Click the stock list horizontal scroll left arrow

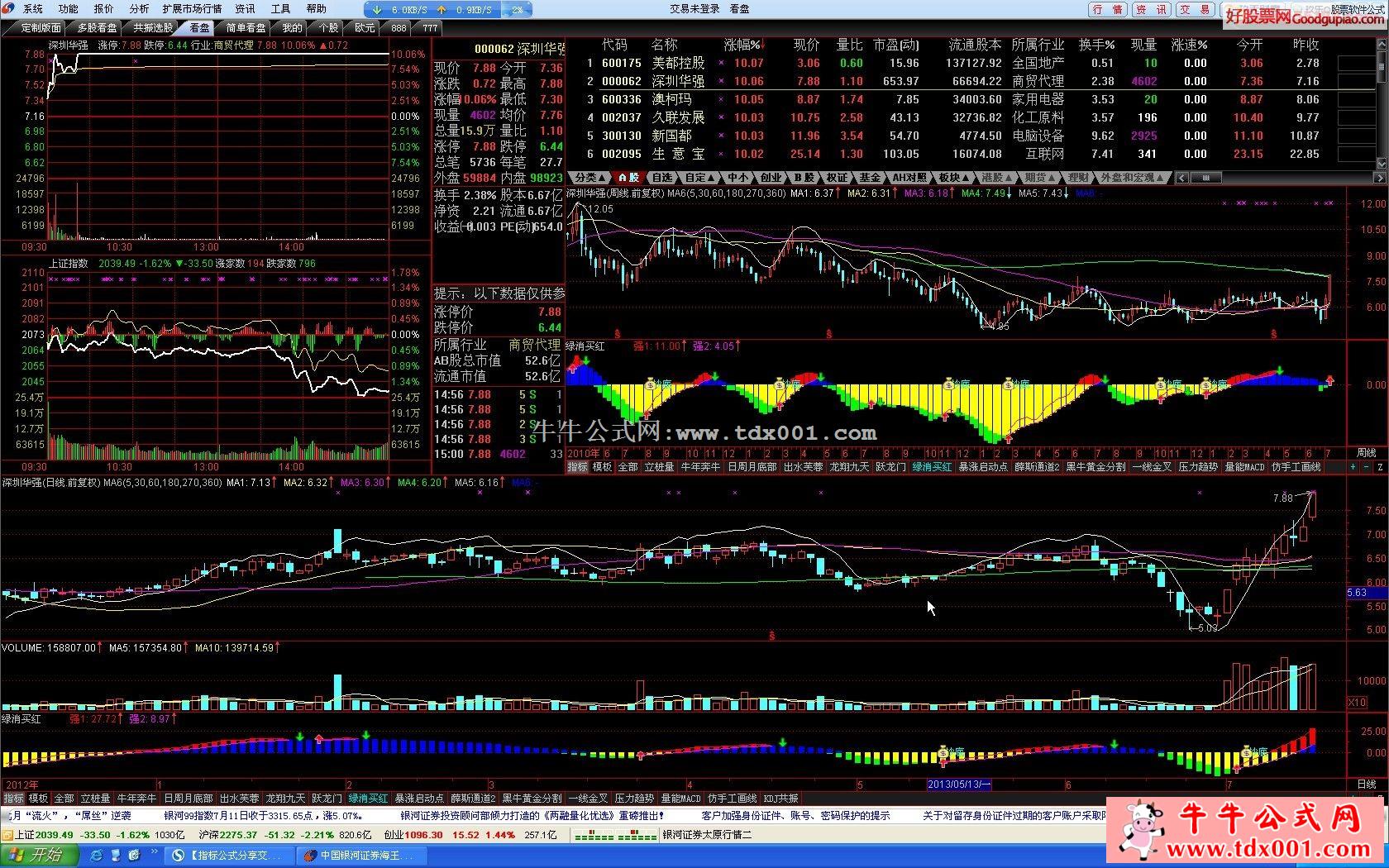[1181, 178]
